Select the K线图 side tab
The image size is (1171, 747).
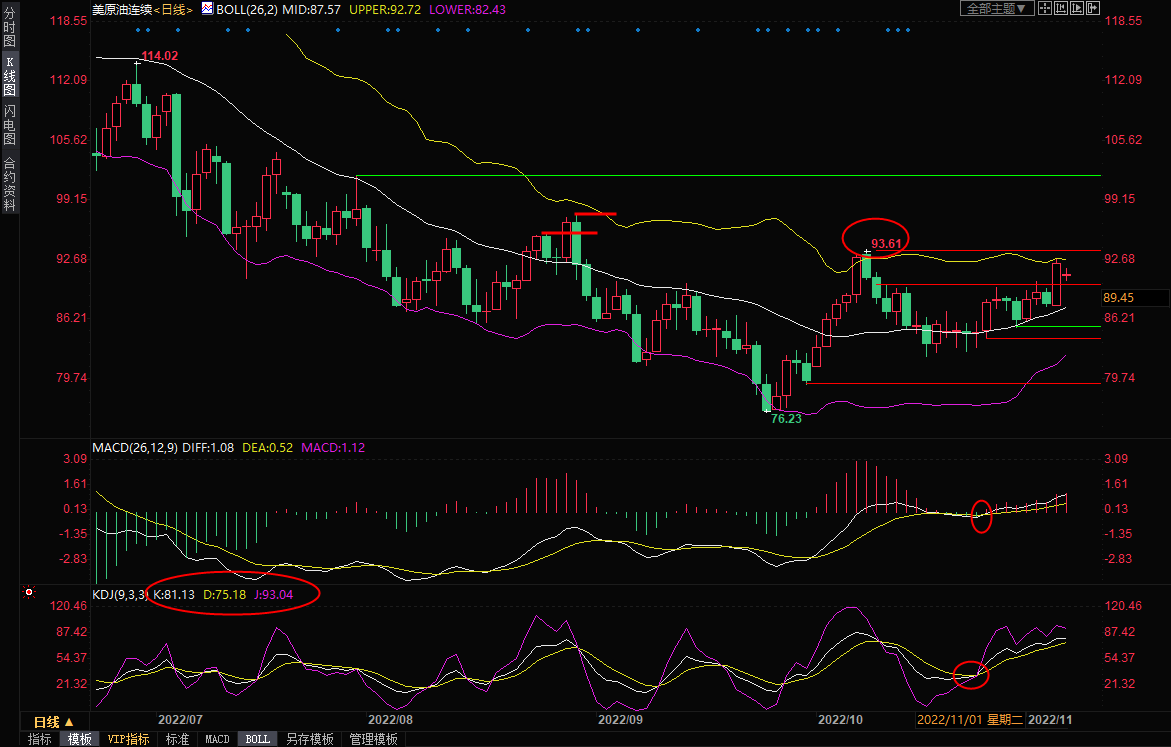point(9,76)
